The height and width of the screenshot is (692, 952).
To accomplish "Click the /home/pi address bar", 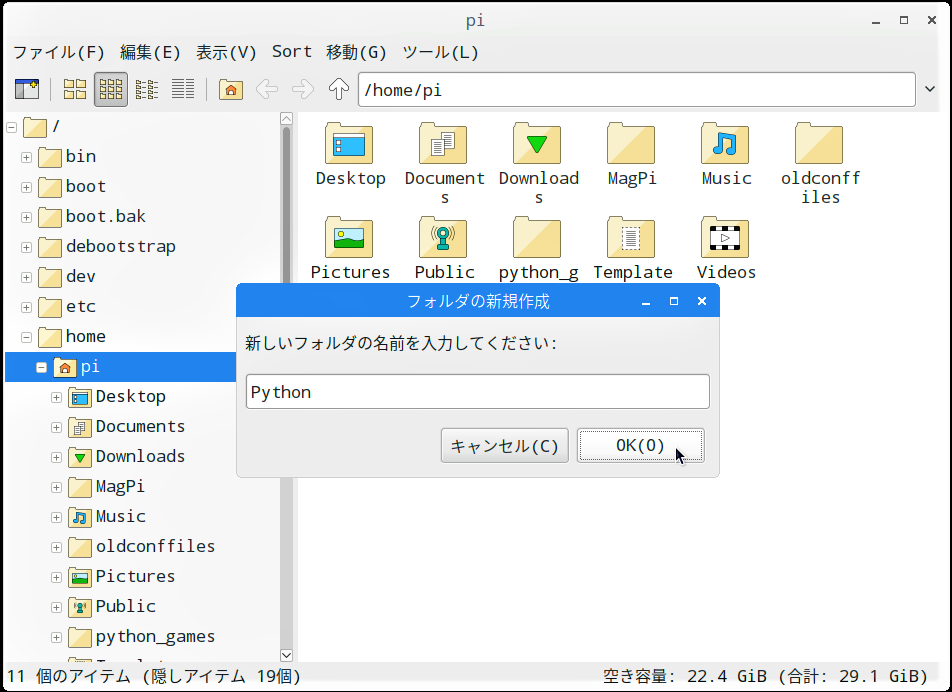I will [637, 89].
